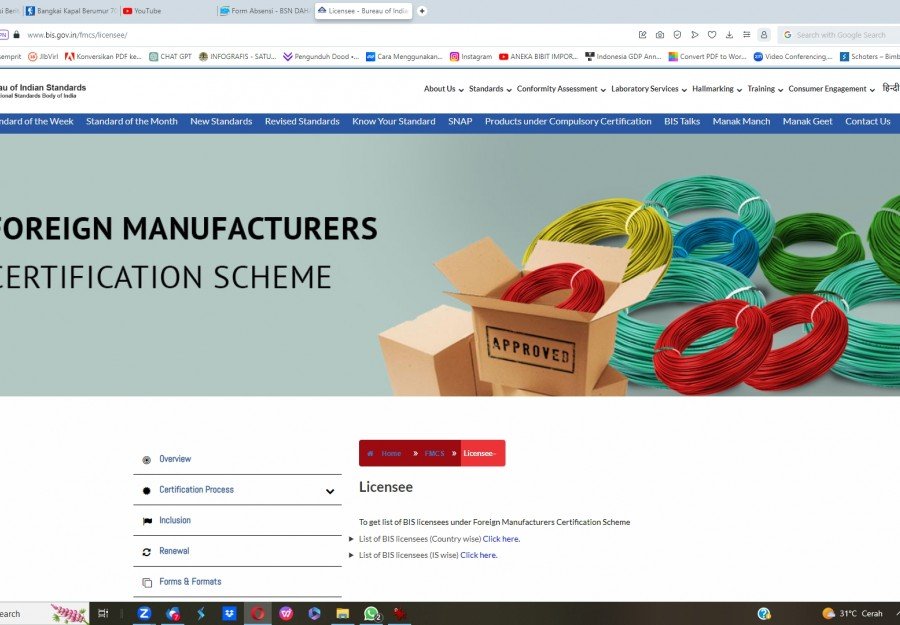The width and height of the screenshot is (900, 625).
Task: Open the Video Conferencing bookmark
Action: pos(793,57)
